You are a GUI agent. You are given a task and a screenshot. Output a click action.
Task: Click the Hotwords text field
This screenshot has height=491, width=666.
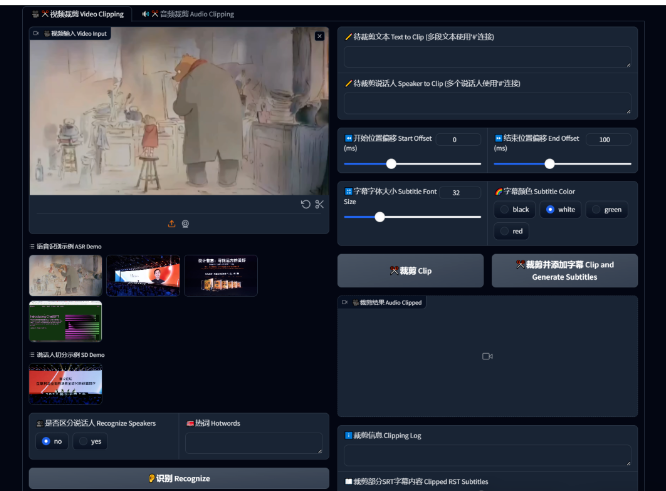[x=253, y=442]
